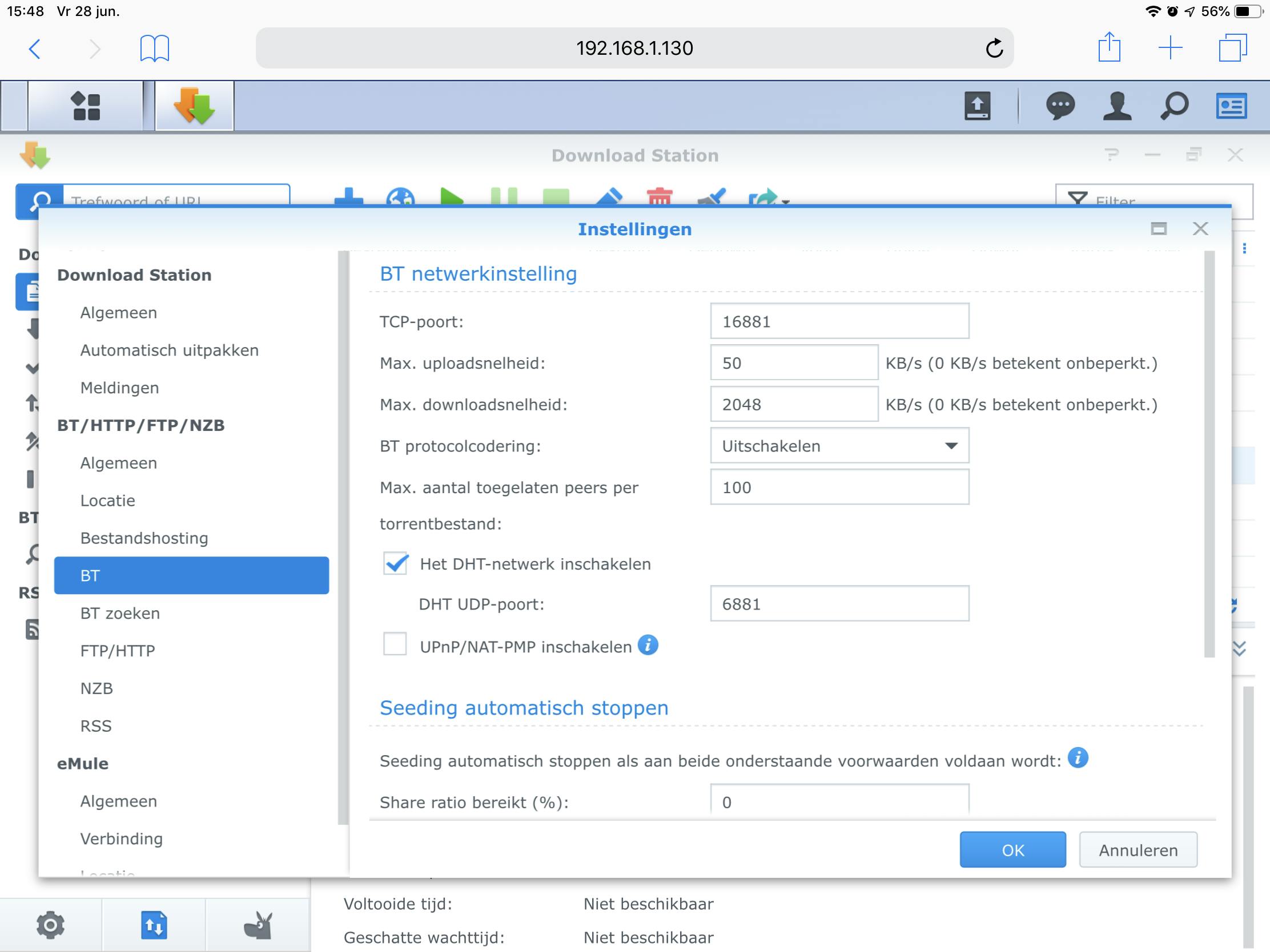Open the notifications speech bubble icon
The width and height of the screenshot is (1270, 952).
(x=1060, y=106)
